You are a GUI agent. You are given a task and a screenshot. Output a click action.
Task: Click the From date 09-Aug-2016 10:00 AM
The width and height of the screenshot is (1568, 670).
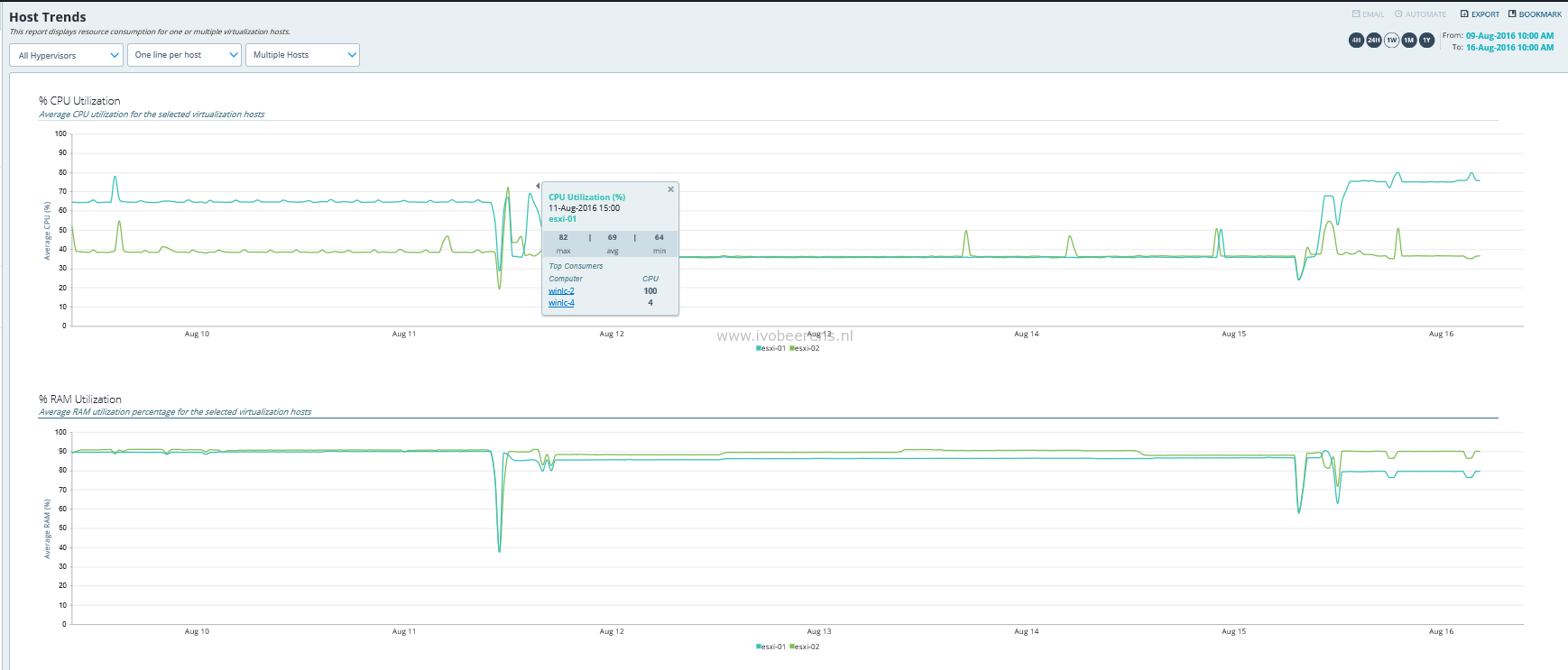(x=1509, y=36)
